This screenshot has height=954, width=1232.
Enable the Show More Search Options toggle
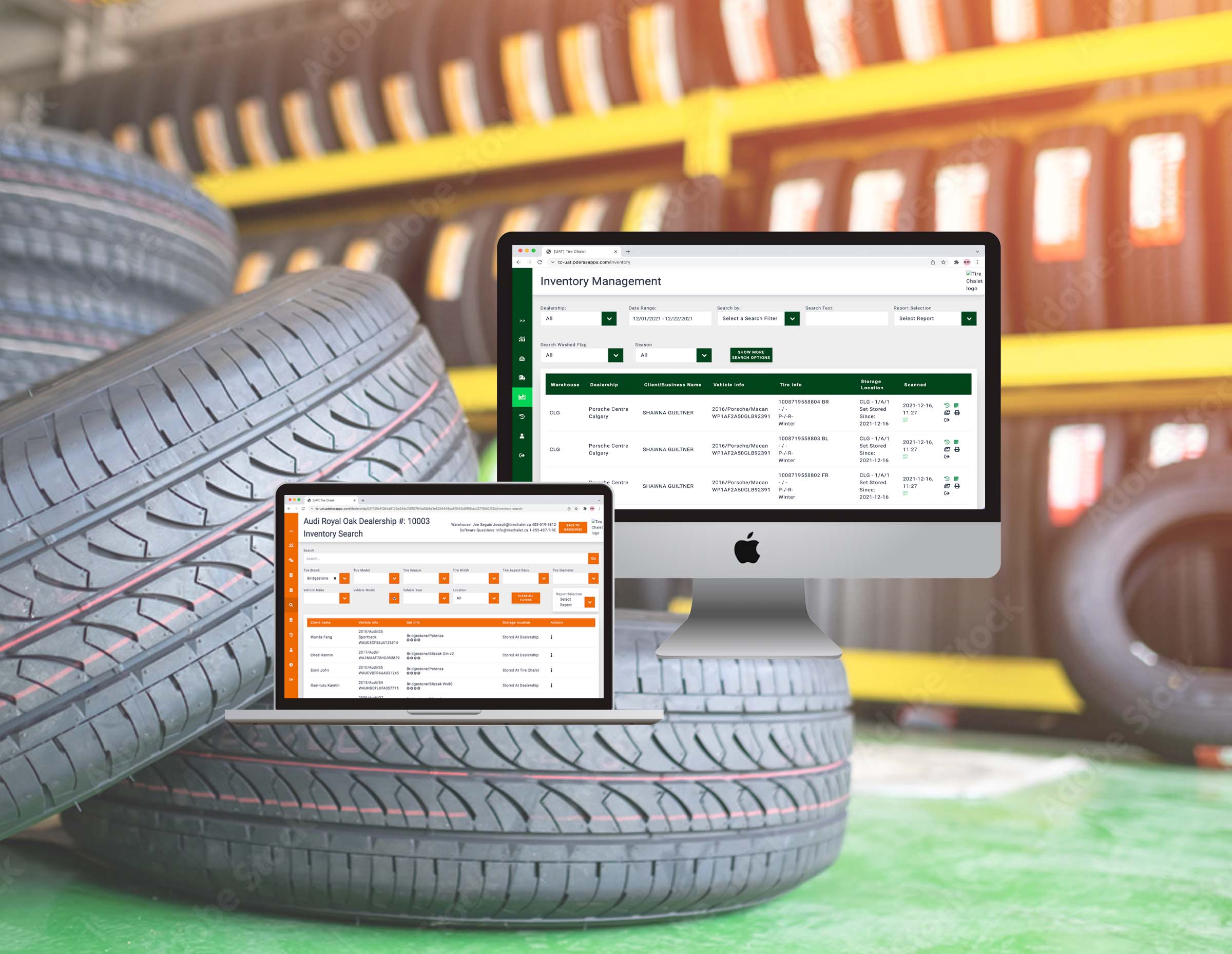click(x=751, y=354)
